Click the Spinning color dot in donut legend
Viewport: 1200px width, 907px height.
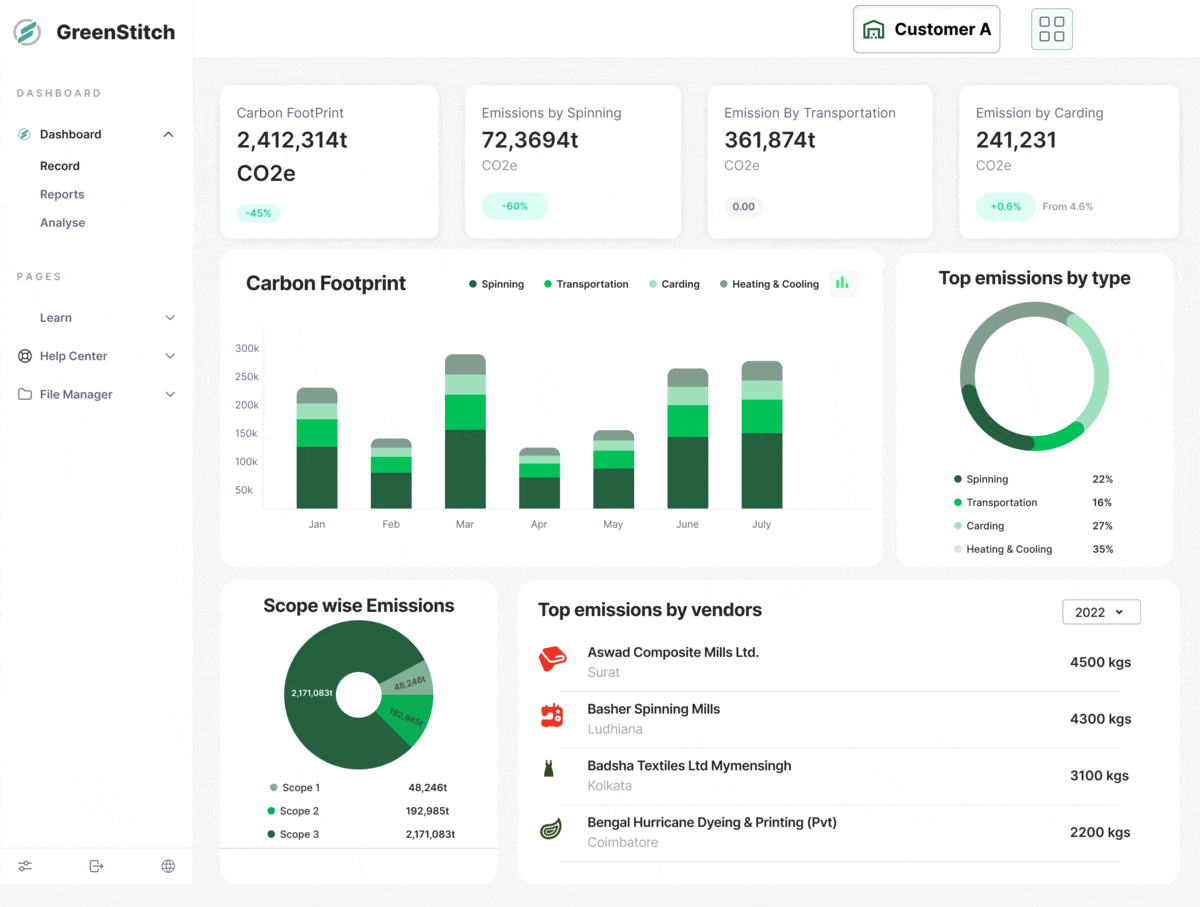coord(958,479)
